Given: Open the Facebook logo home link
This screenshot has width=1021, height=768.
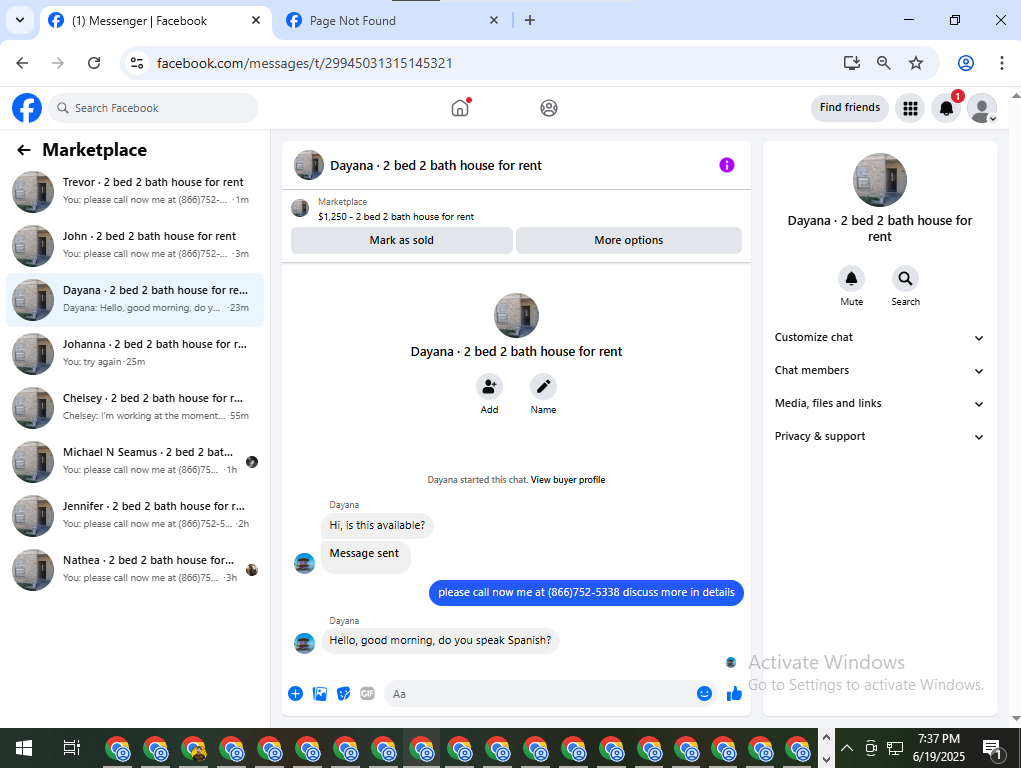Looking at the screenshot, I should (x=27, y=108).
